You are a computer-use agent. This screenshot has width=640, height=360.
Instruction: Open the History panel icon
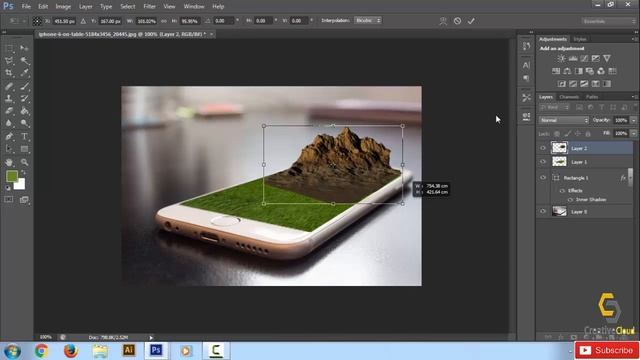[526, 46]
